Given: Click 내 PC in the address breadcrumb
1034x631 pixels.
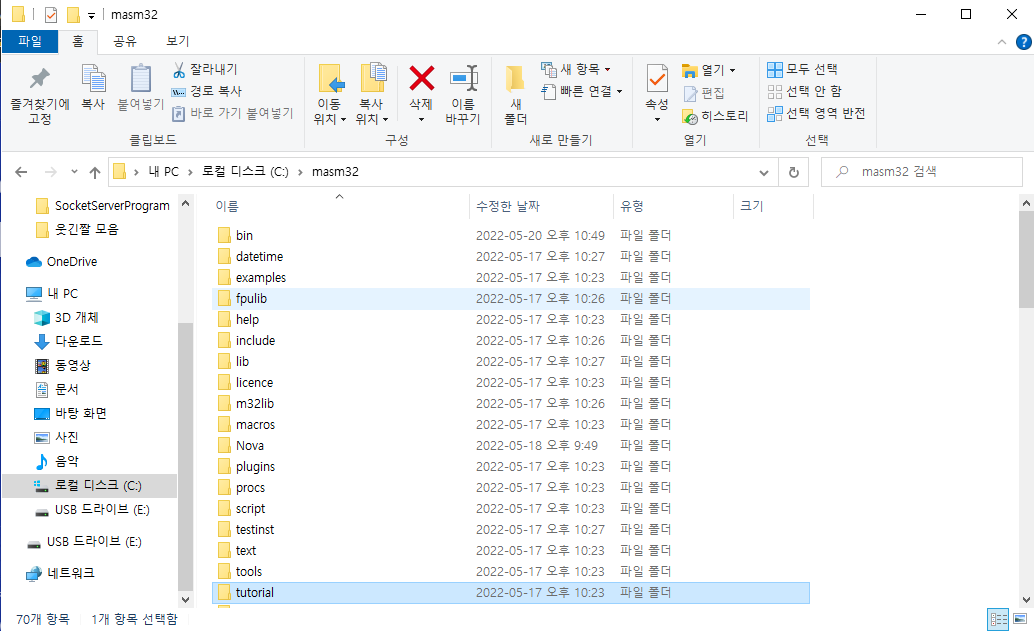Looking at the screenshot, I should (x=164, y=171).
